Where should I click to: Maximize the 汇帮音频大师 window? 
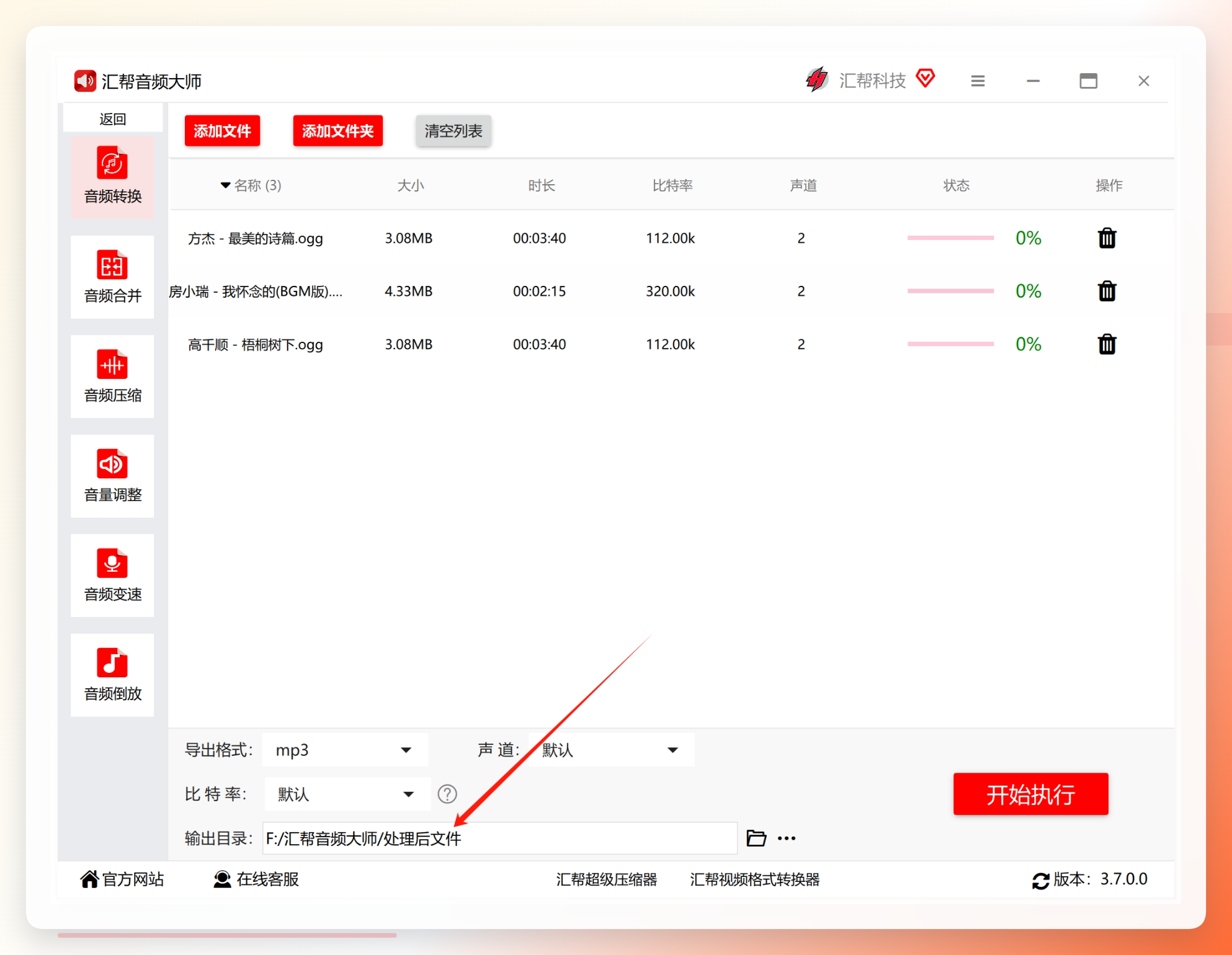point(1089,81)
